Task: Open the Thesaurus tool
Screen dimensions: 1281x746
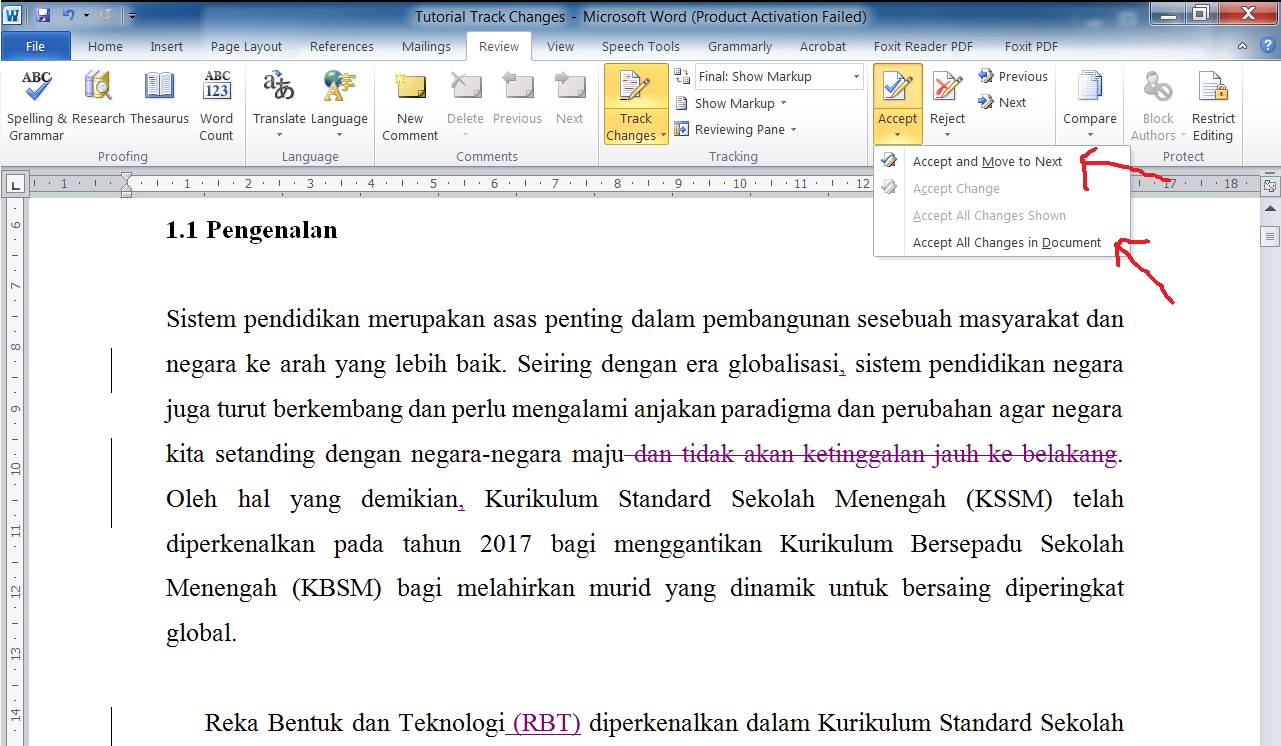Action: point(159,104)
